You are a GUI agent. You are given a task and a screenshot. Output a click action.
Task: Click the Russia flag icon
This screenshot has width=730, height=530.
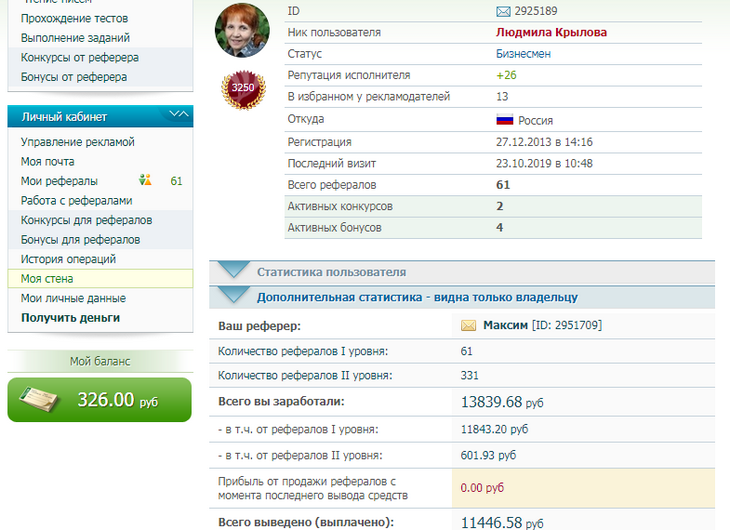point(505,120)
